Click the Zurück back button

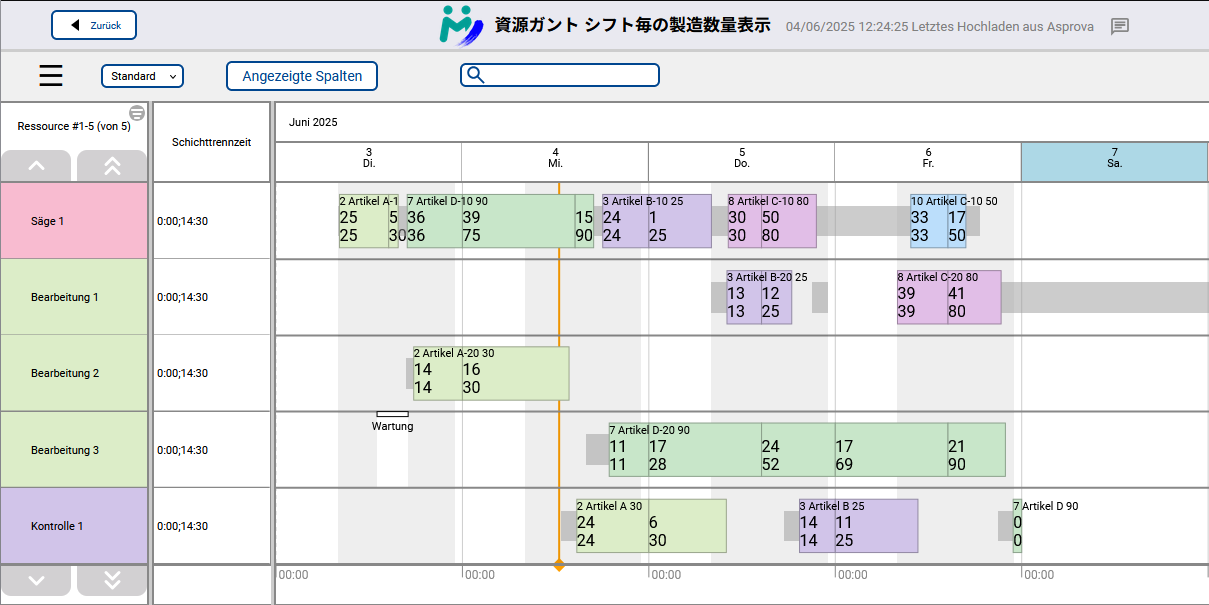(x=94, y=25)
